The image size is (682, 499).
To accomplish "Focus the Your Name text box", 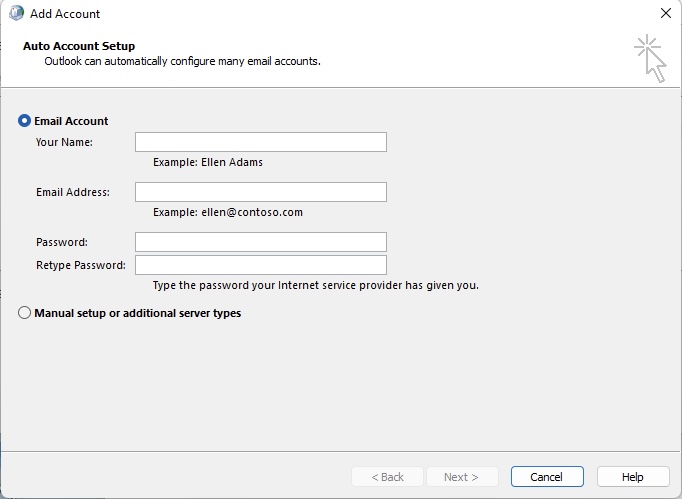I will coord(261,142).
